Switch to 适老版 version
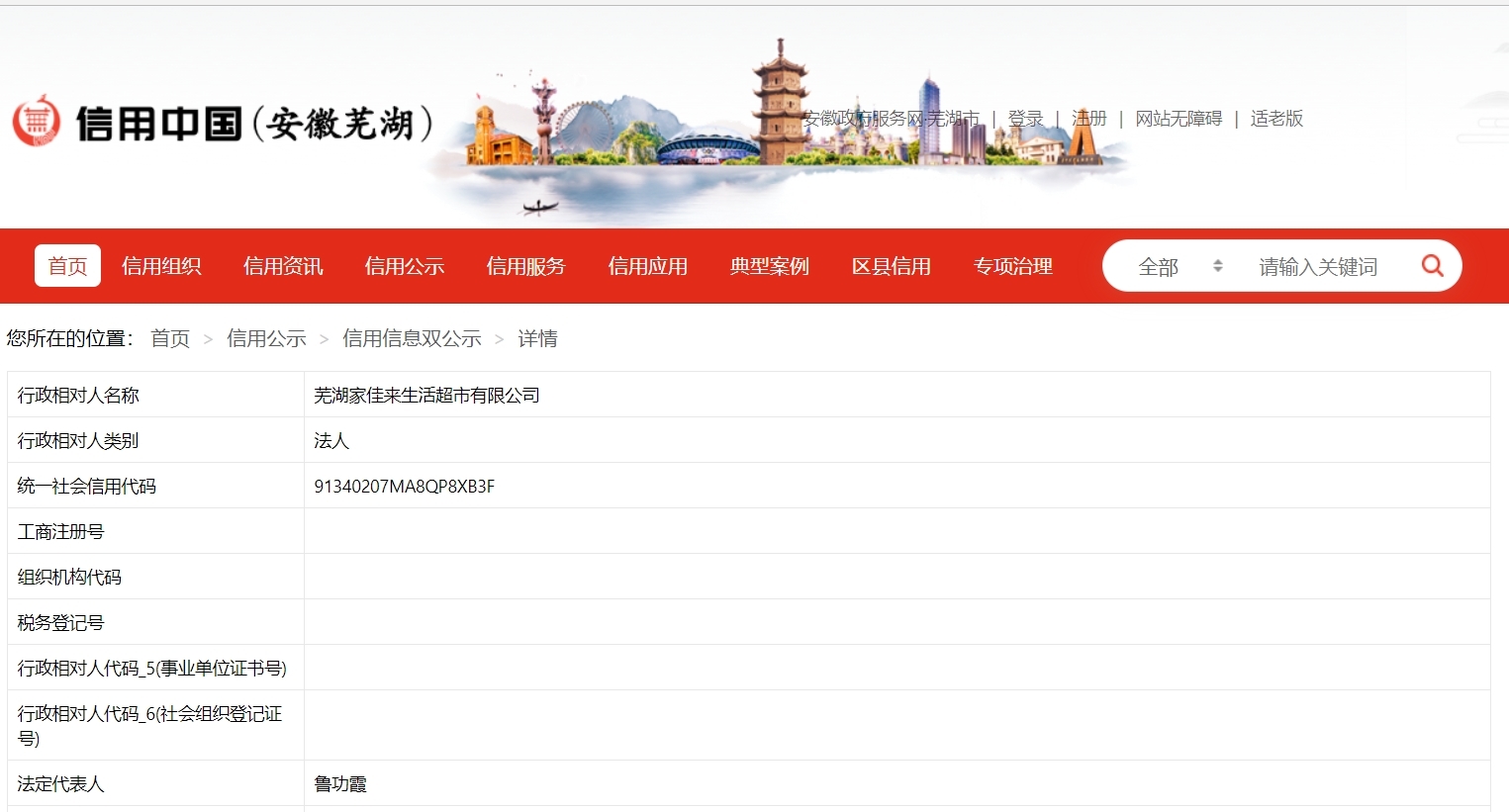The image size is (1509, 812). [x=1276, y=118]
